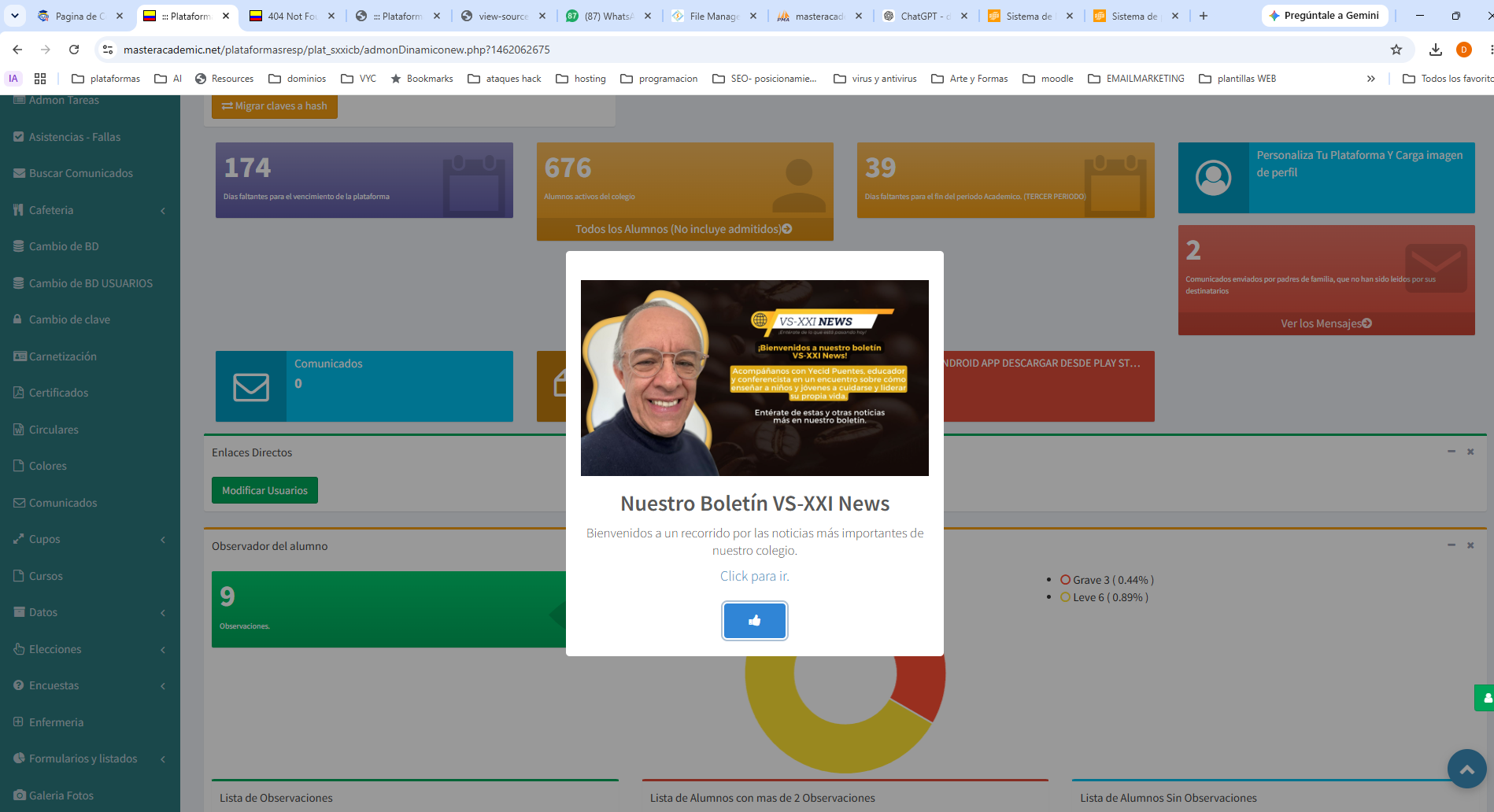
Task: Click the green user tab at right edge
Action: coord(1485,698)
